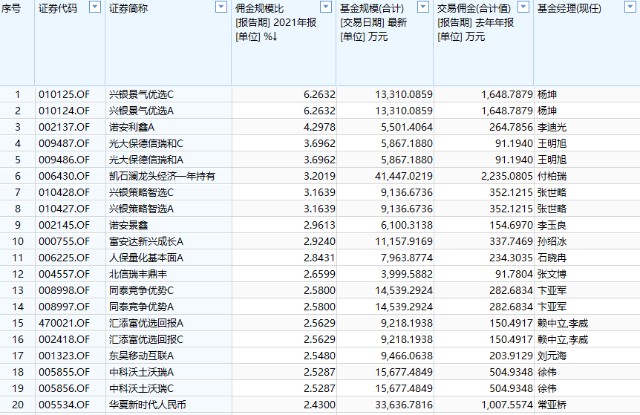Select code cell 010124.OF
640x415 pixels.
pos(64,111)
